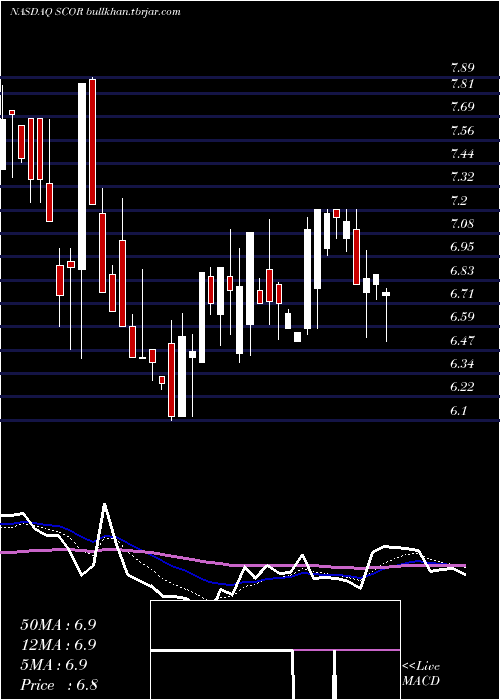
Task: Select the 7.2 price level label
Action: point(459,200)
